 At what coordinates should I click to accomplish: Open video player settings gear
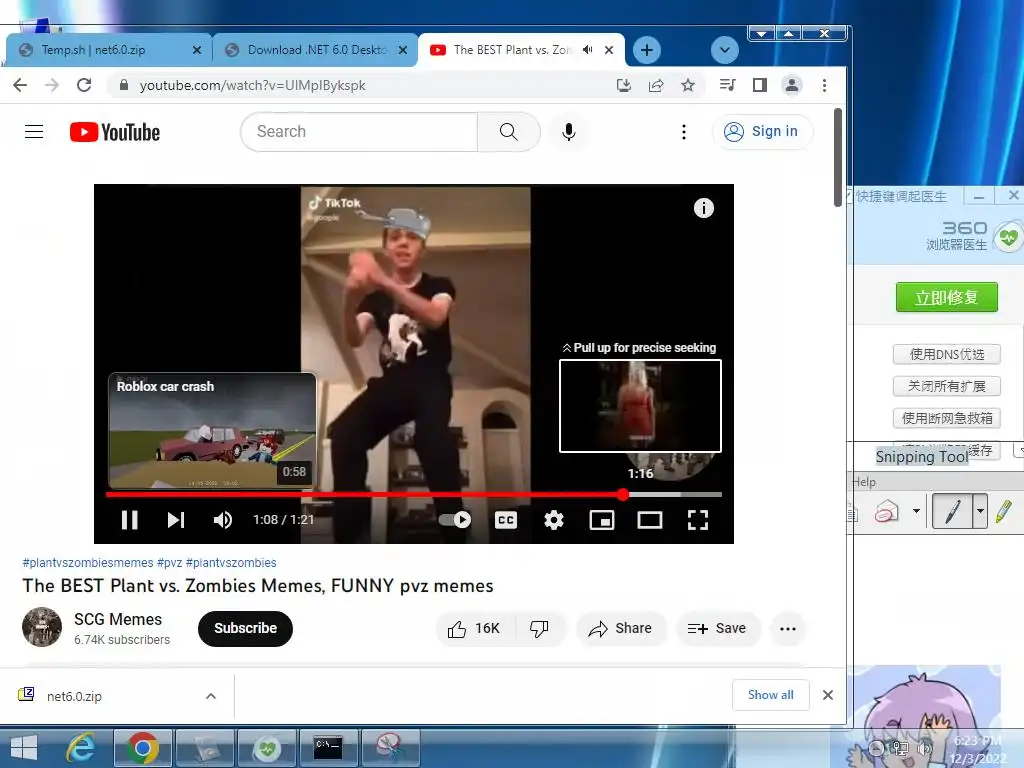click(x=554, y=520)
